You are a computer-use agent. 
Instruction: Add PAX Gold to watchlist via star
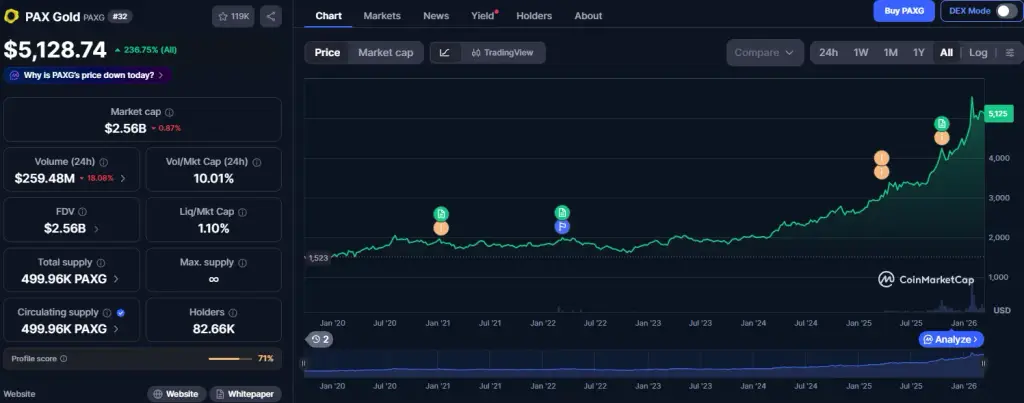point(233,16)
